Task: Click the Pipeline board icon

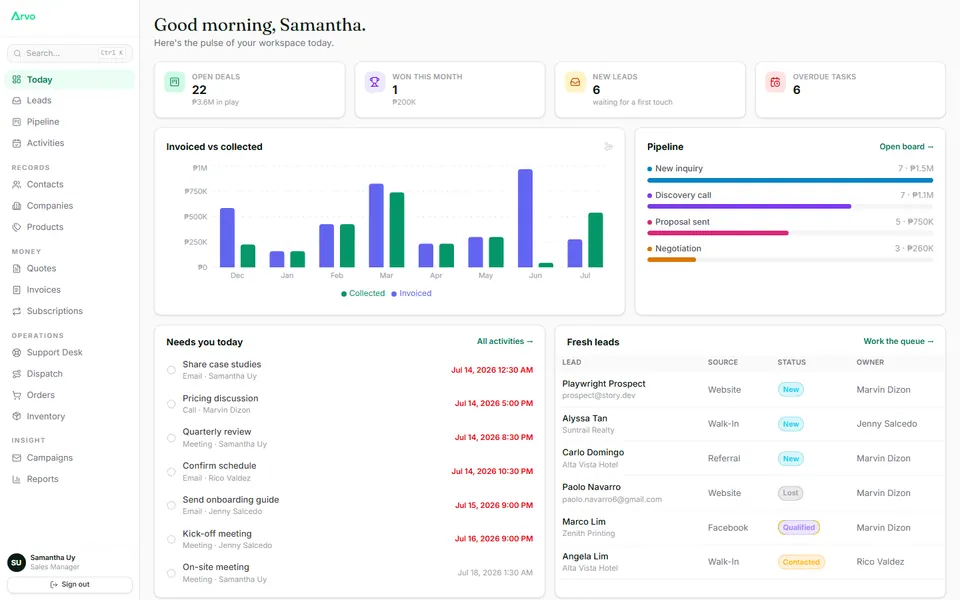Action: [17, 122]
